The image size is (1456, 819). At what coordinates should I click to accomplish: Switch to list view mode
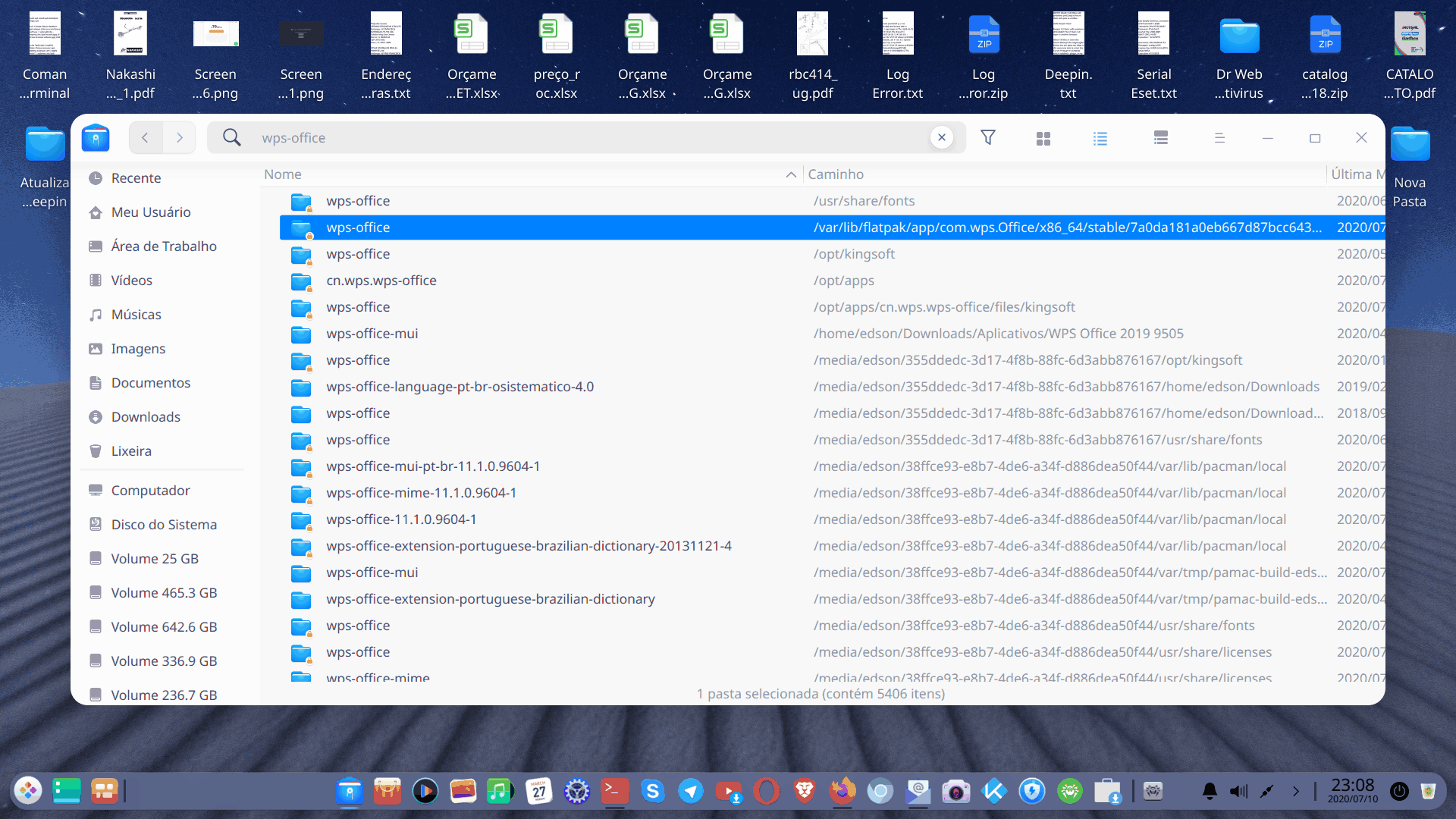tap(1100, 138)
